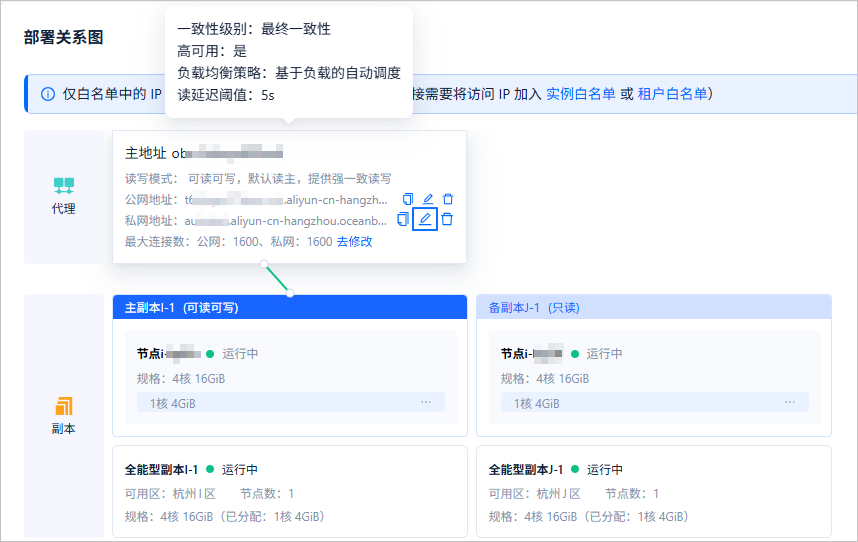Click 负载均衡策略 line in tooltip
This screenshot has width=858, height=542.
289,73
